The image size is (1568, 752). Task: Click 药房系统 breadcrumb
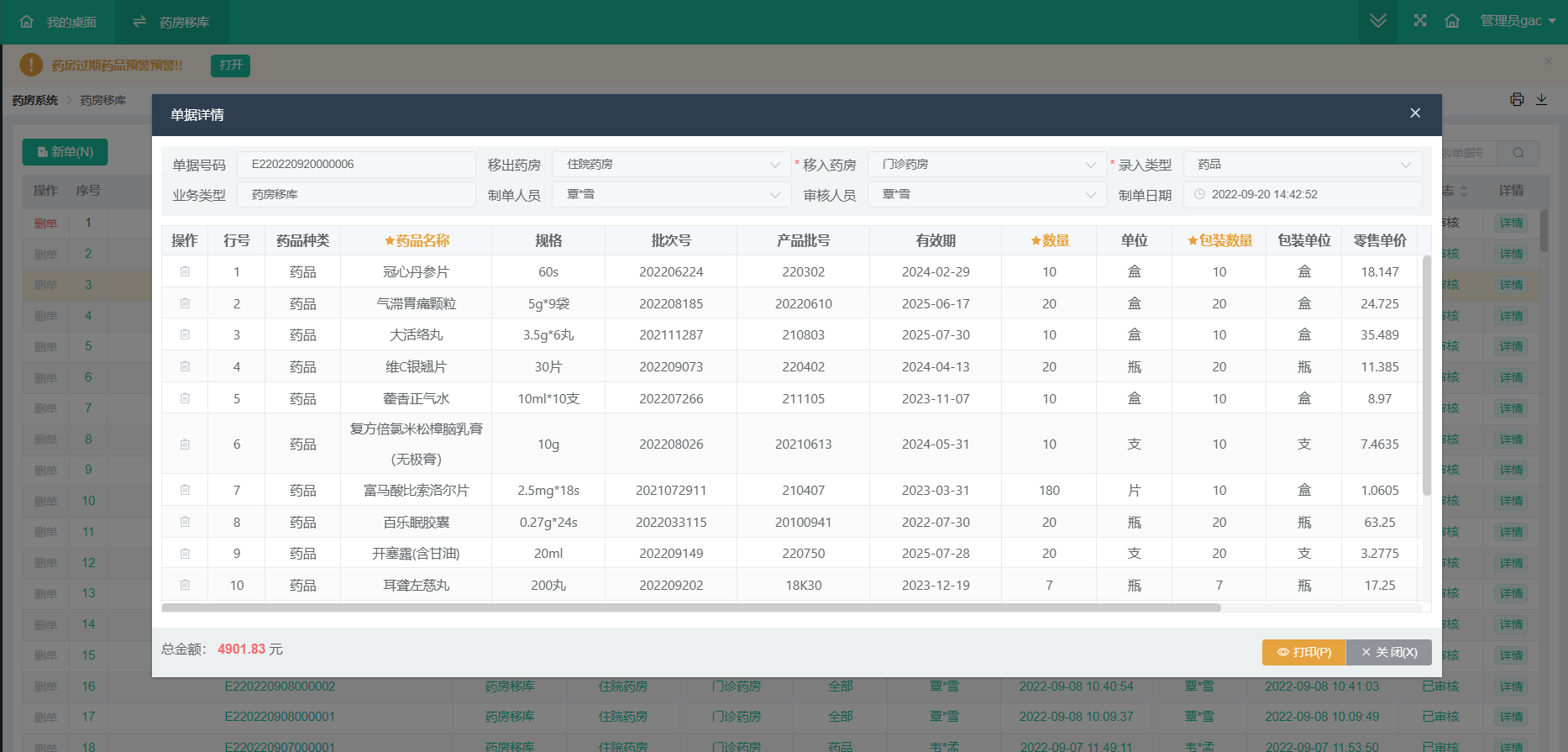[x=35, y=100]
